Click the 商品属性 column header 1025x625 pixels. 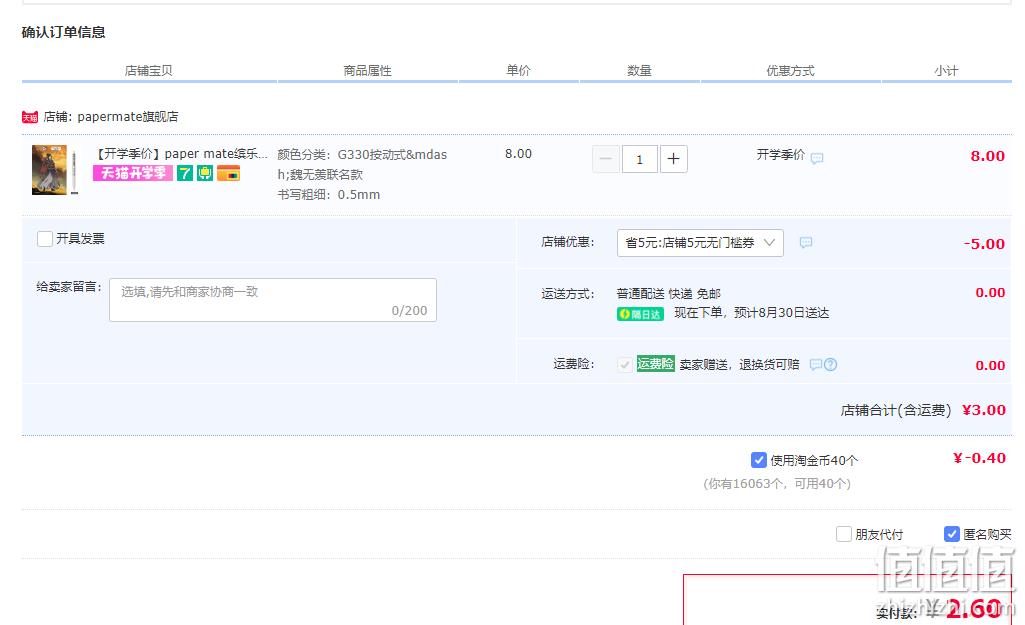pyautogui.click(x=367, y=71)
